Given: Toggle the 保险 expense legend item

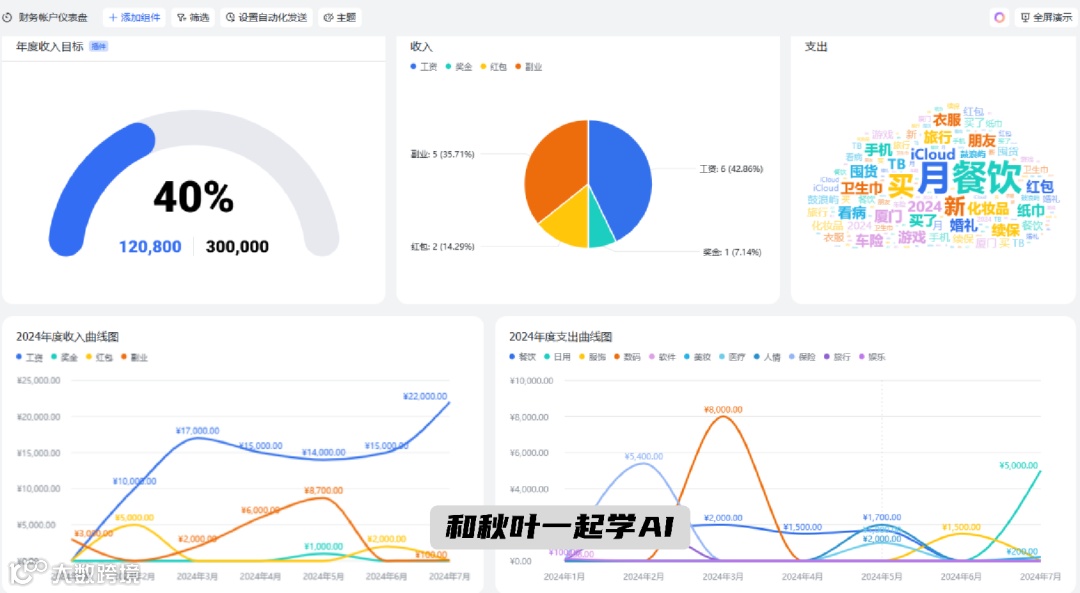Looking at the screenshot, I should (803, 357).
